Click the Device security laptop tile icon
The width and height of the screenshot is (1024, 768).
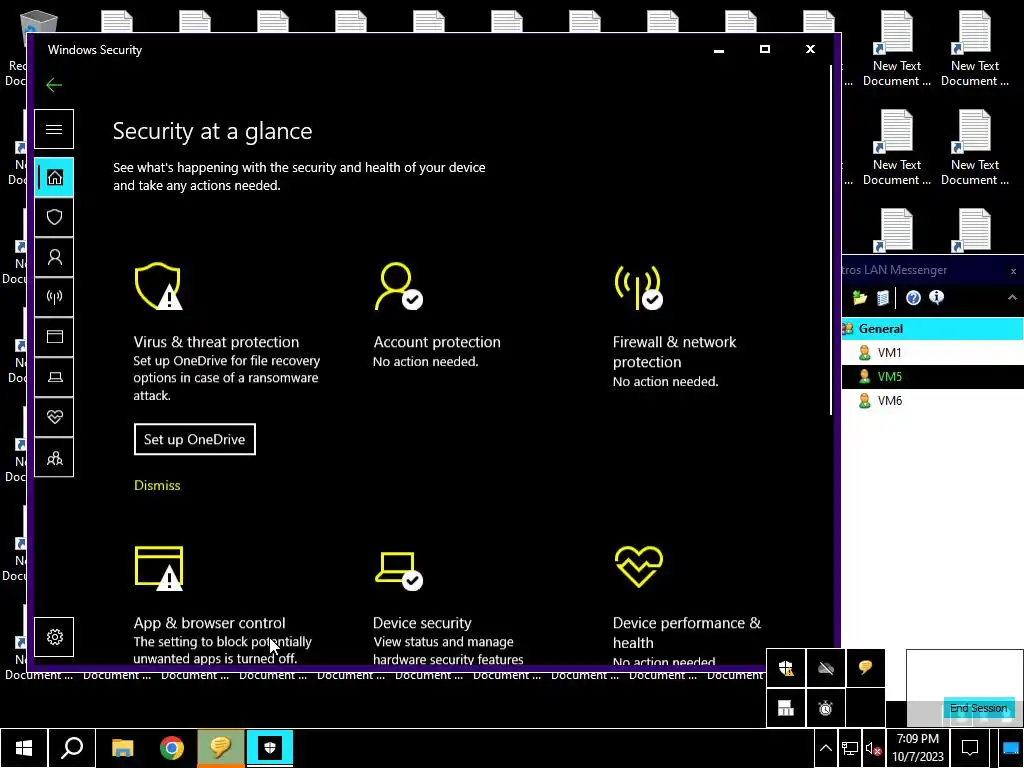(398, 570)
